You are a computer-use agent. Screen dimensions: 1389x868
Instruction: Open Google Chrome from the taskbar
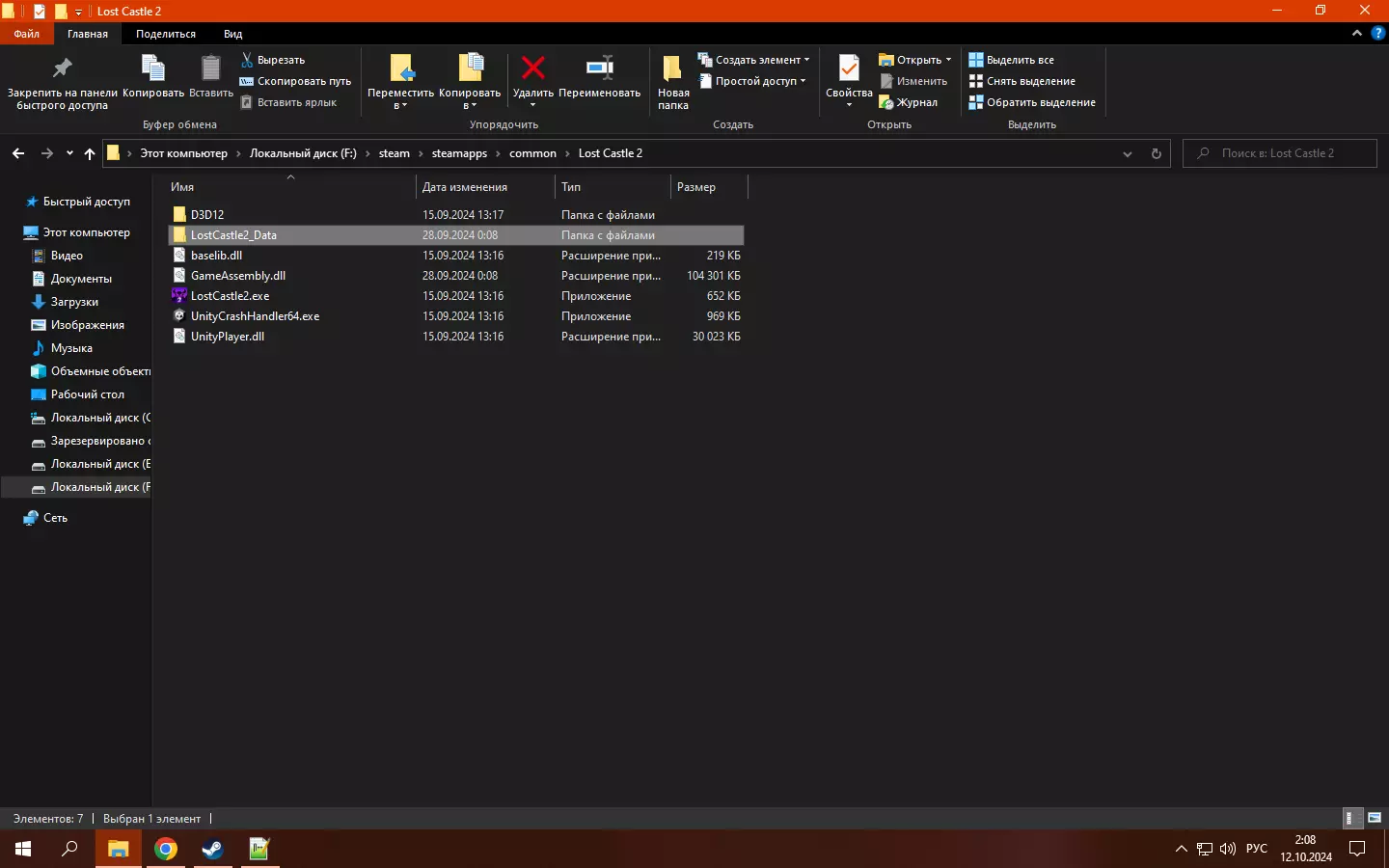click(166, 849)
